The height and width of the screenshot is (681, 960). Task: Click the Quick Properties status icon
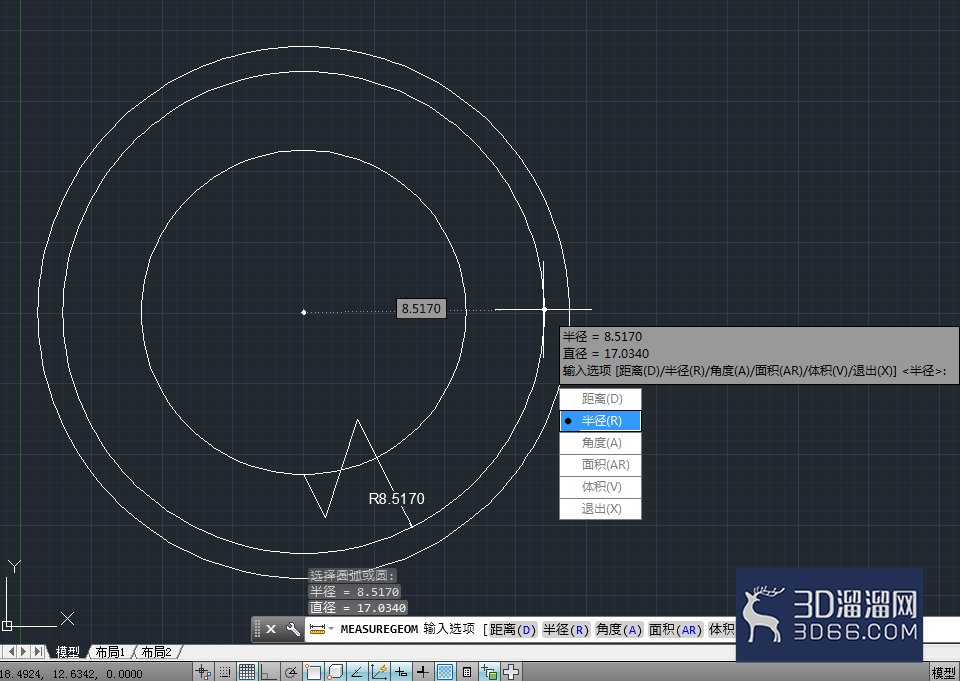(467, 672)
